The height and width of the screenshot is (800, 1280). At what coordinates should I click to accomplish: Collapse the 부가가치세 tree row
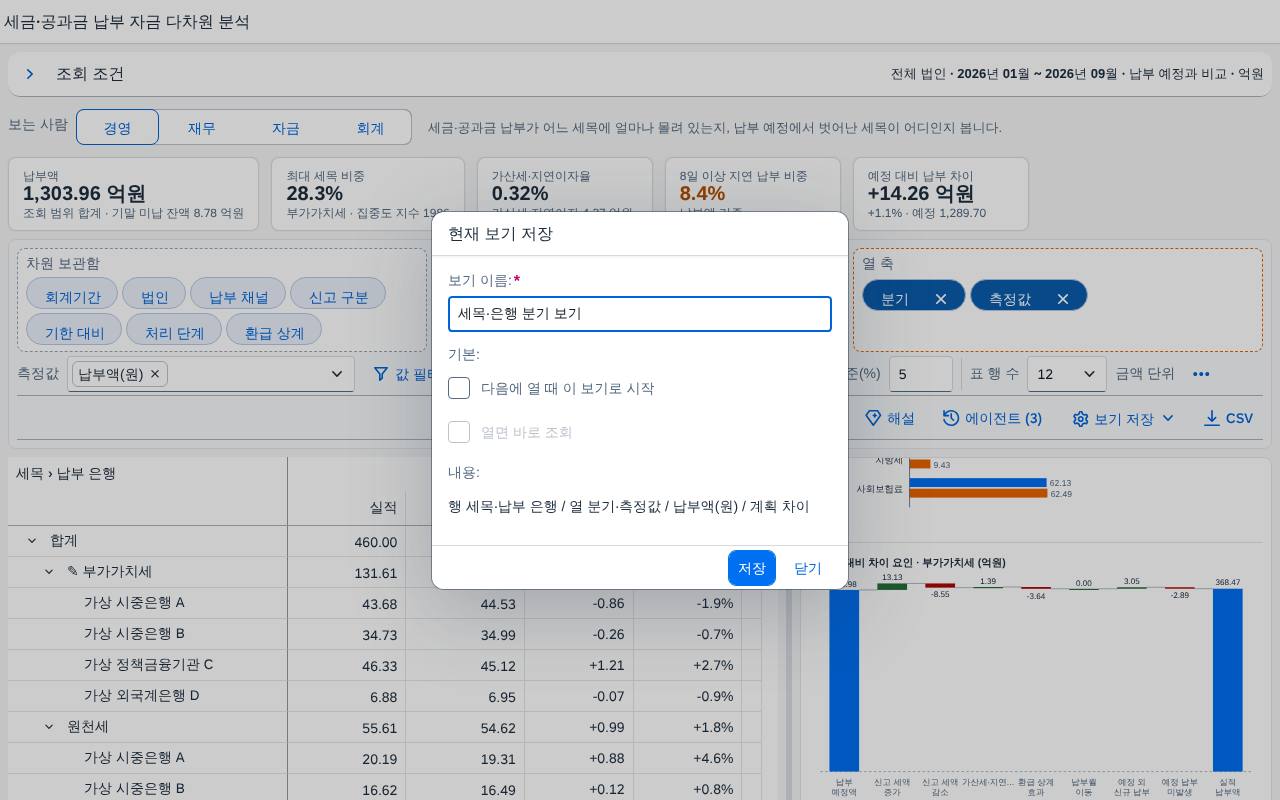49,572
